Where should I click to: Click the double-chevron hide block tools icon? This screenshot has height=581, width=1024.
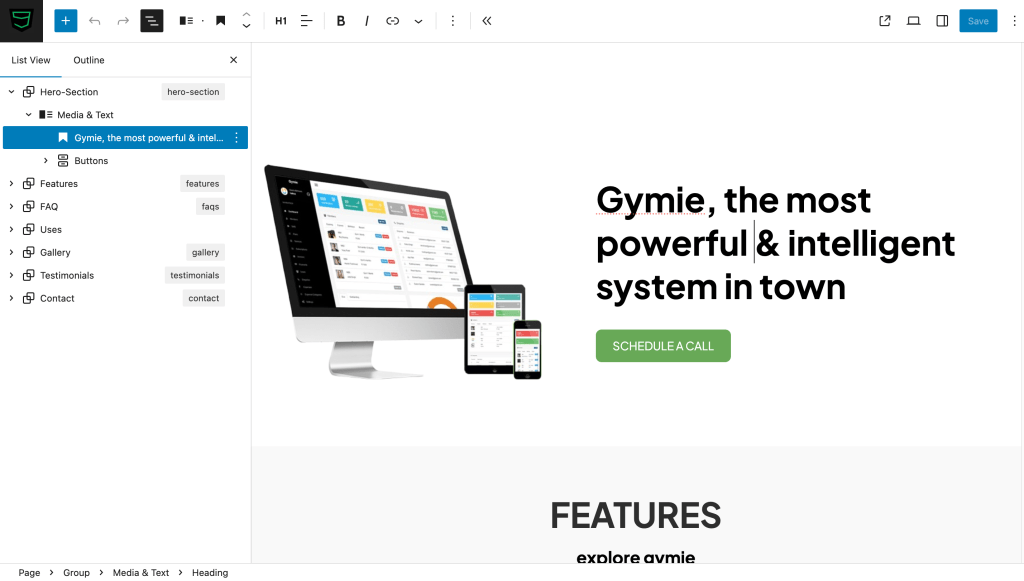487,21
